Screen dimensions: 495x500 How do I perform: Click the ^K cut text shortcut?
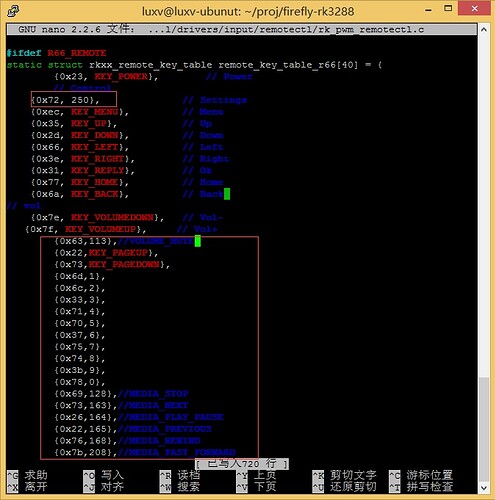345,475
